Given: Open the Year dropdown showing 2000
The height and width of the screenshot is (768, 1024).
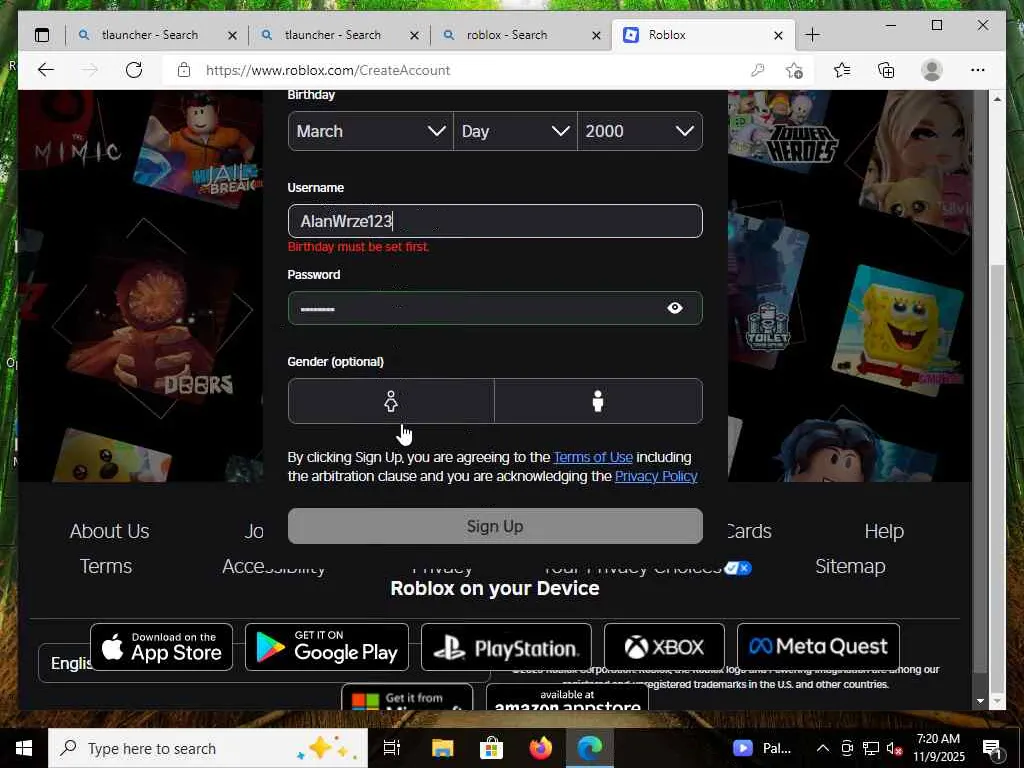Looking at the screenshot, I should 640,131.
